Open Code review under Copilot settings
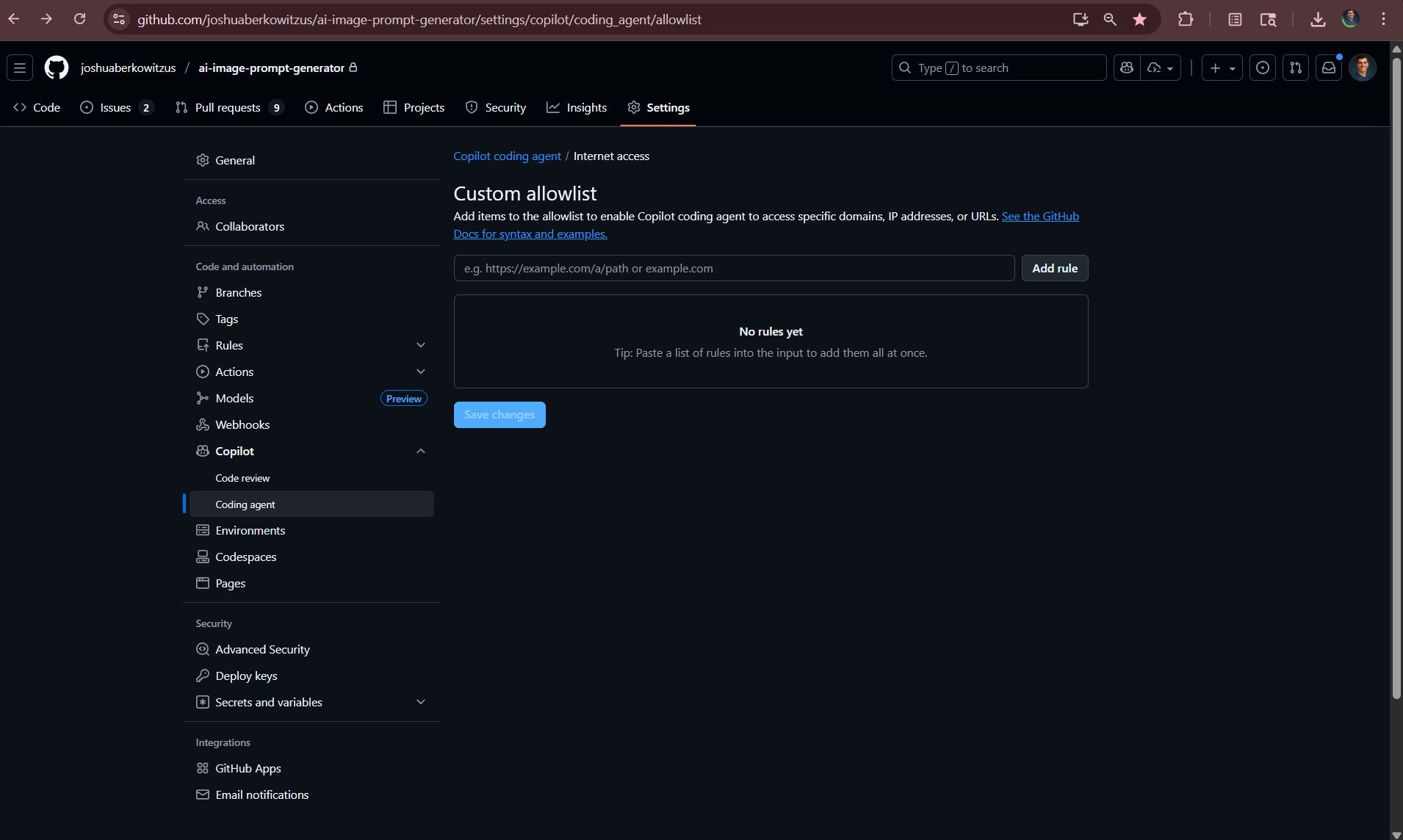 coord(242,478)
